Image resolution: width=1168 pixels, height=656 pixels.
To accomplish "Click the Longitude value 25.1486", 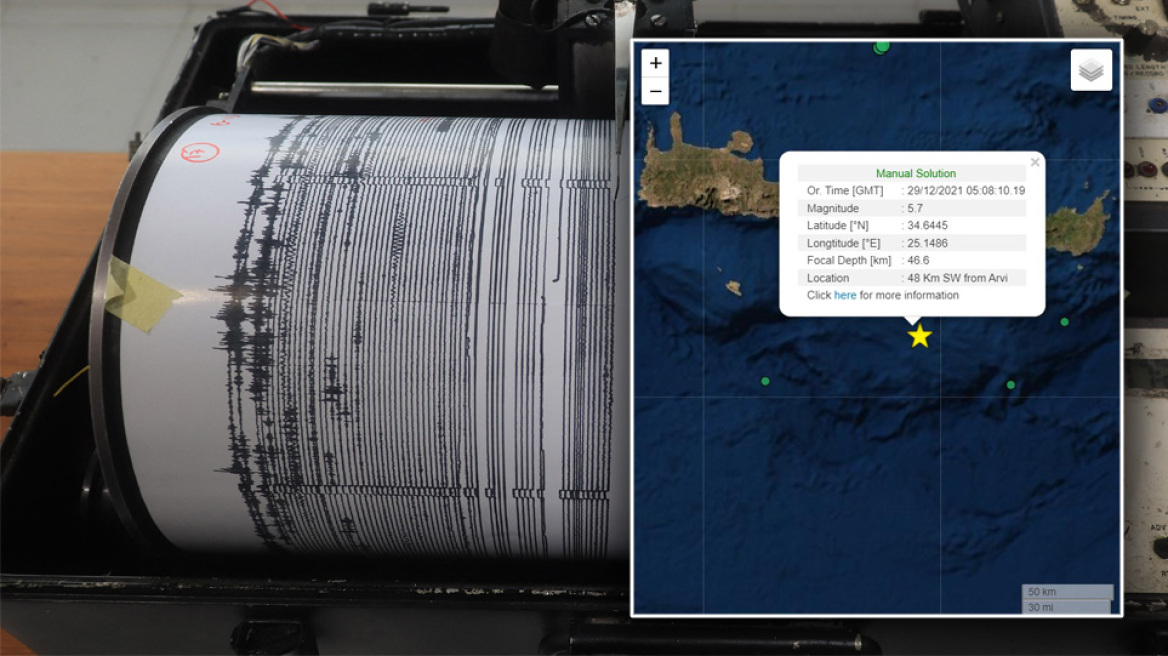I will click(929, 243).
